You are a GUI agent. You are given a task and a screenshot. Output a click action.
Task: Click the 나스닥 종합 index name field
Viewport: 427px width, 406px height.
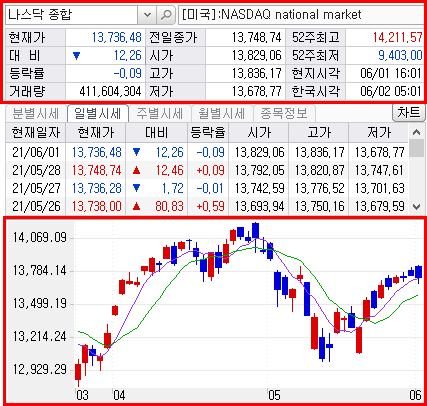pos(72,15)
